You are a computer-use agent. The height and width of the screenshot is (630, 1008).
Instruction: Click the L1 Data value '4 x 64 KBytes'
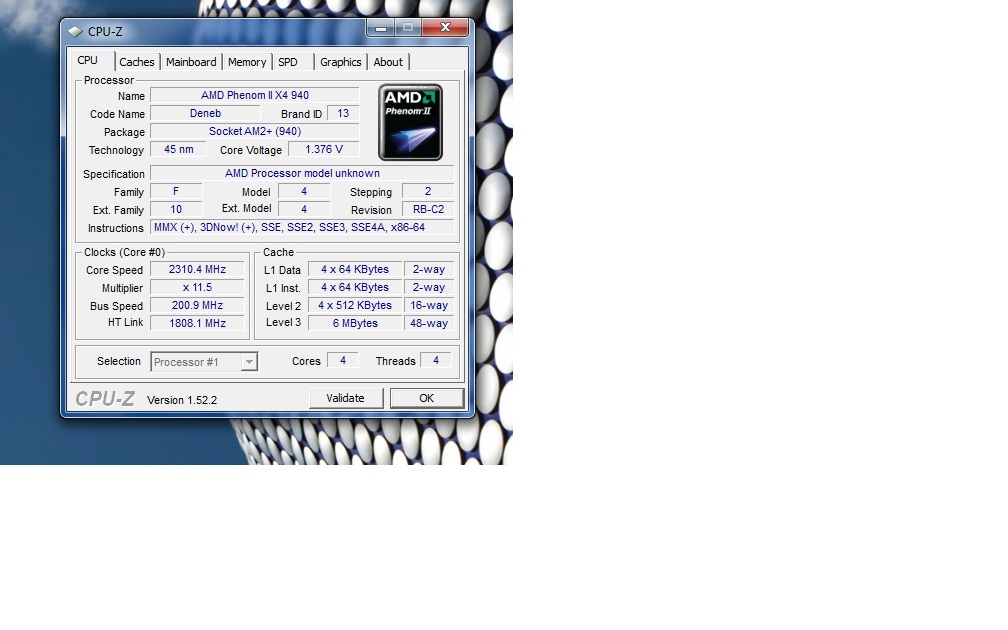click(x=355, y=269)
